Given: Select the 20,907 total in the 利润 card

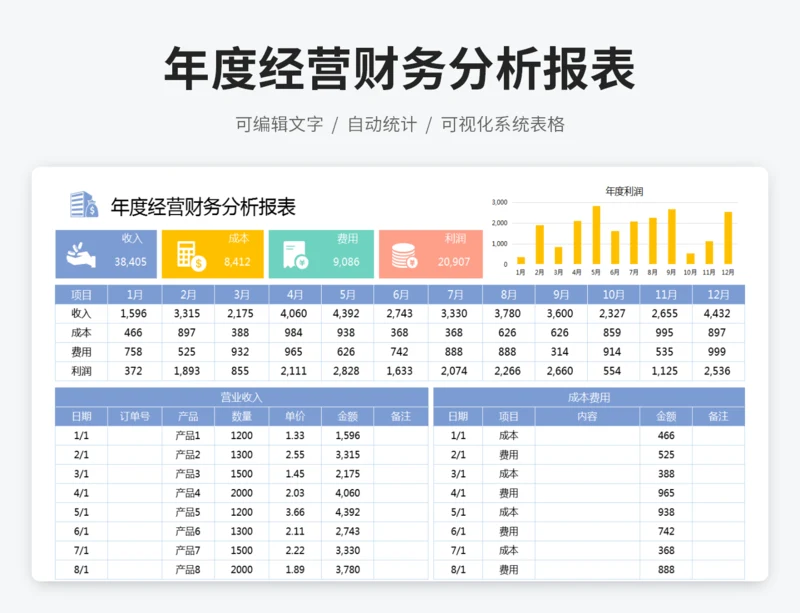Looking at the screenshot, I should click(454, 262).
